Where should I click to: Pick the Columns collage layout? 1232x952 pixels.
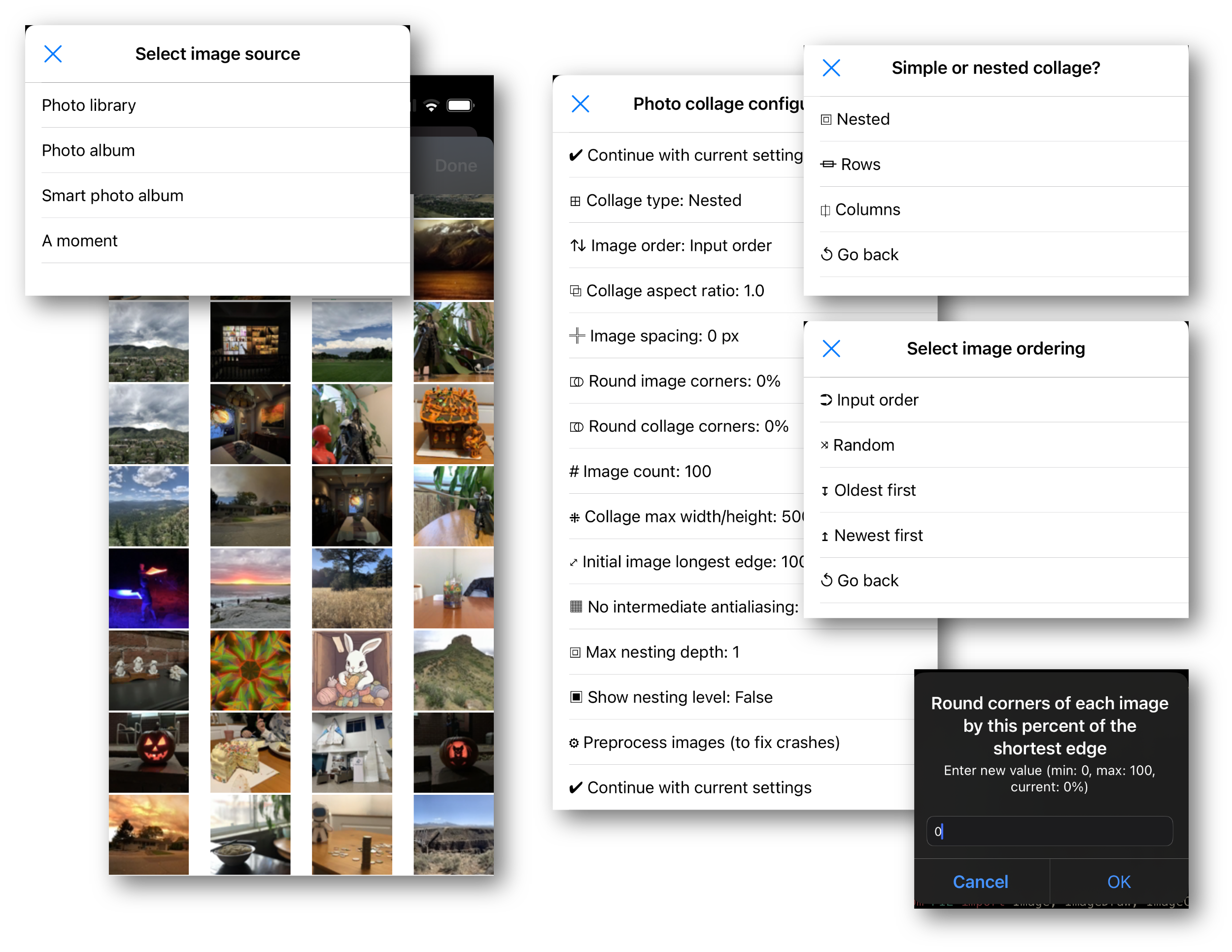coord(867,209)
